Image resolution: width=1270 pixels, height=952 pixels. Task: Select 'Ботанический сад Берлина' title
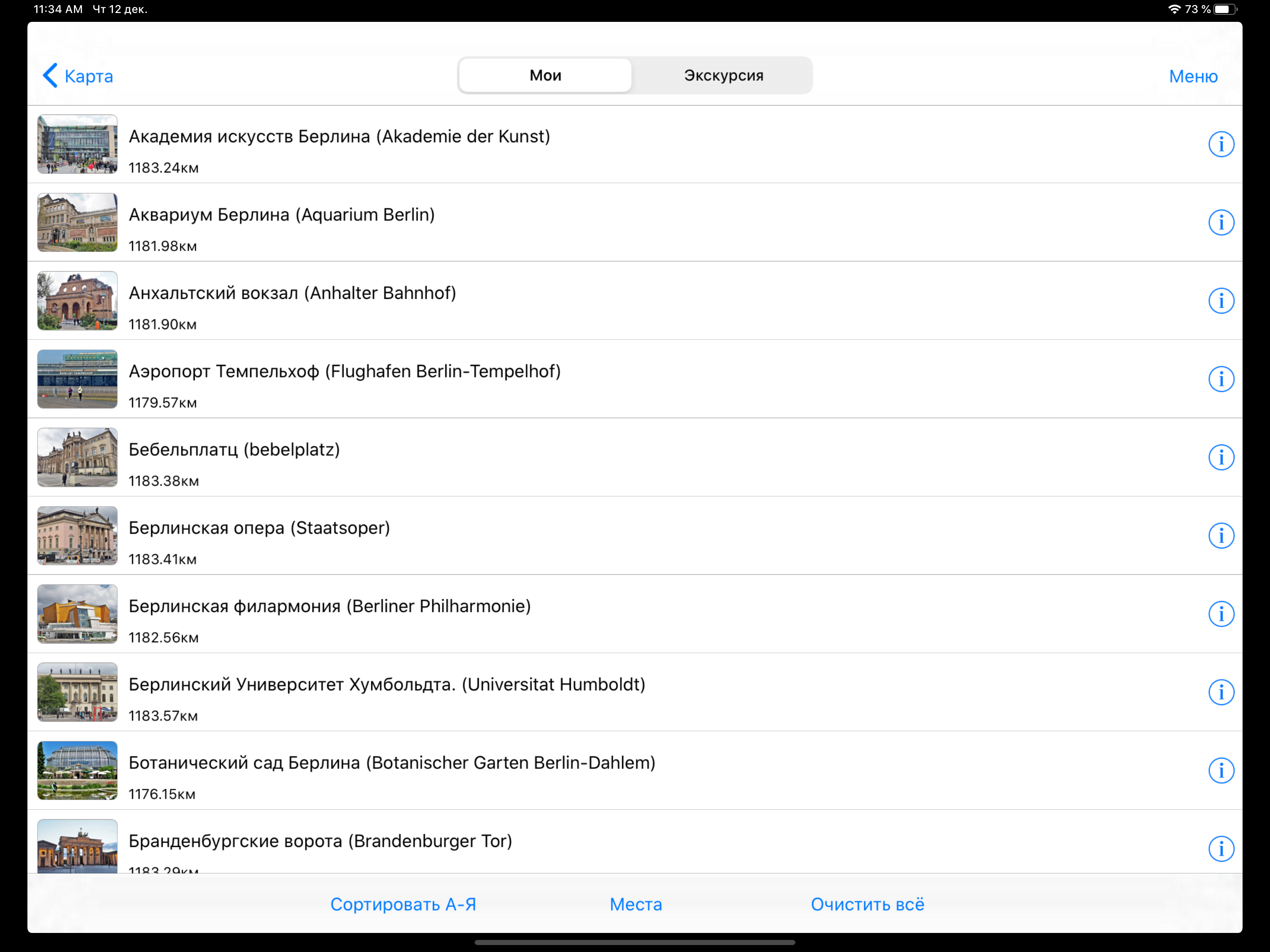(x=392, y=763)
